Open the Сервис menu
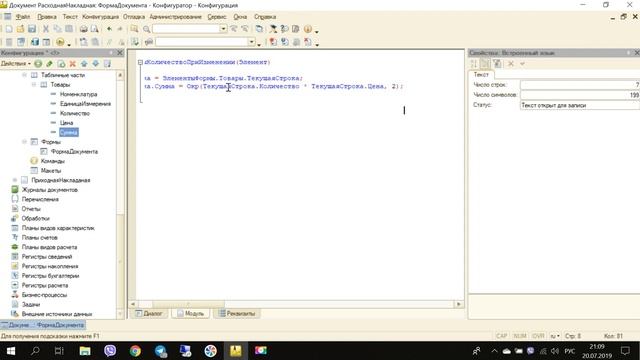Image resolution: width=640 pixels, height=360 pixels. pyautogui.click(x=217, y=17)
